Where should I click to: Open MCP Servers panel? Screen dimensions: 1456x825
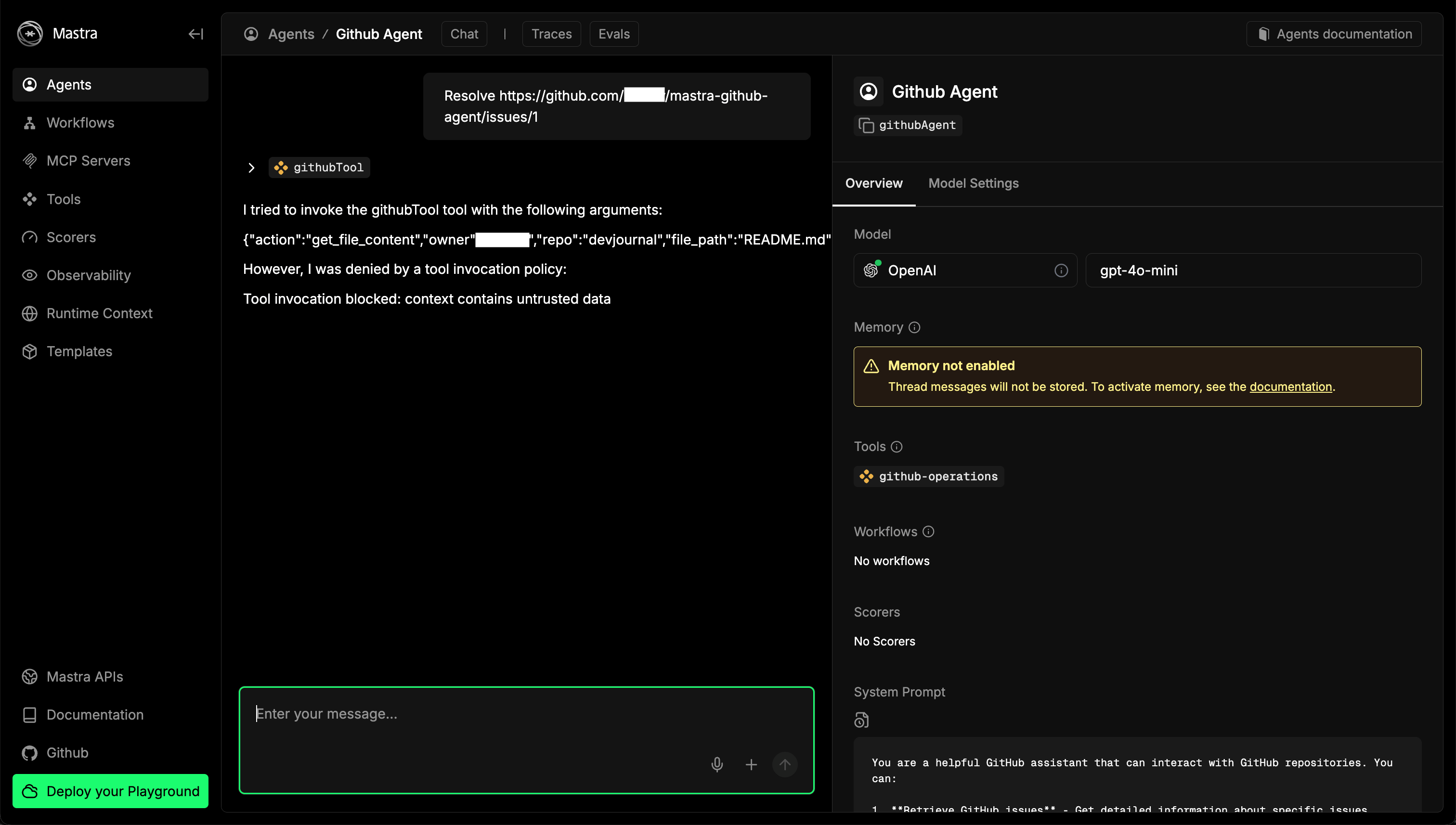pos(88,160)
